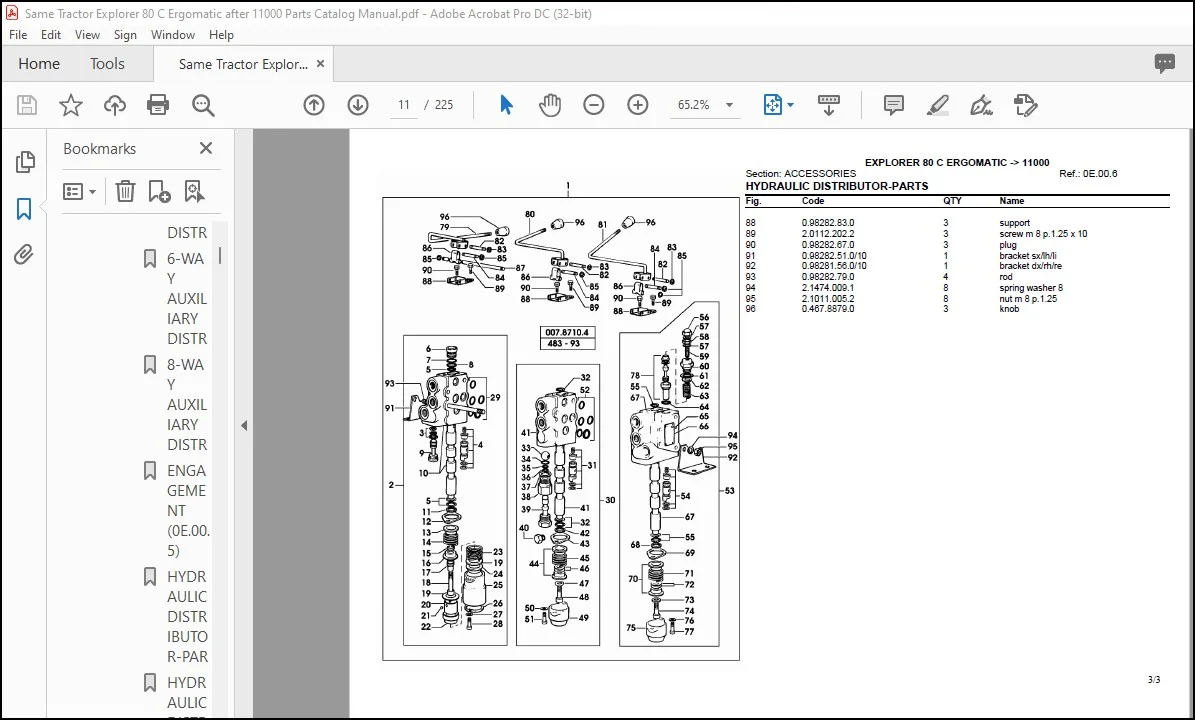Click the 'Ref.: 0E.00.6' text
Screen dimensions: 1195x720
[1088, 174]
